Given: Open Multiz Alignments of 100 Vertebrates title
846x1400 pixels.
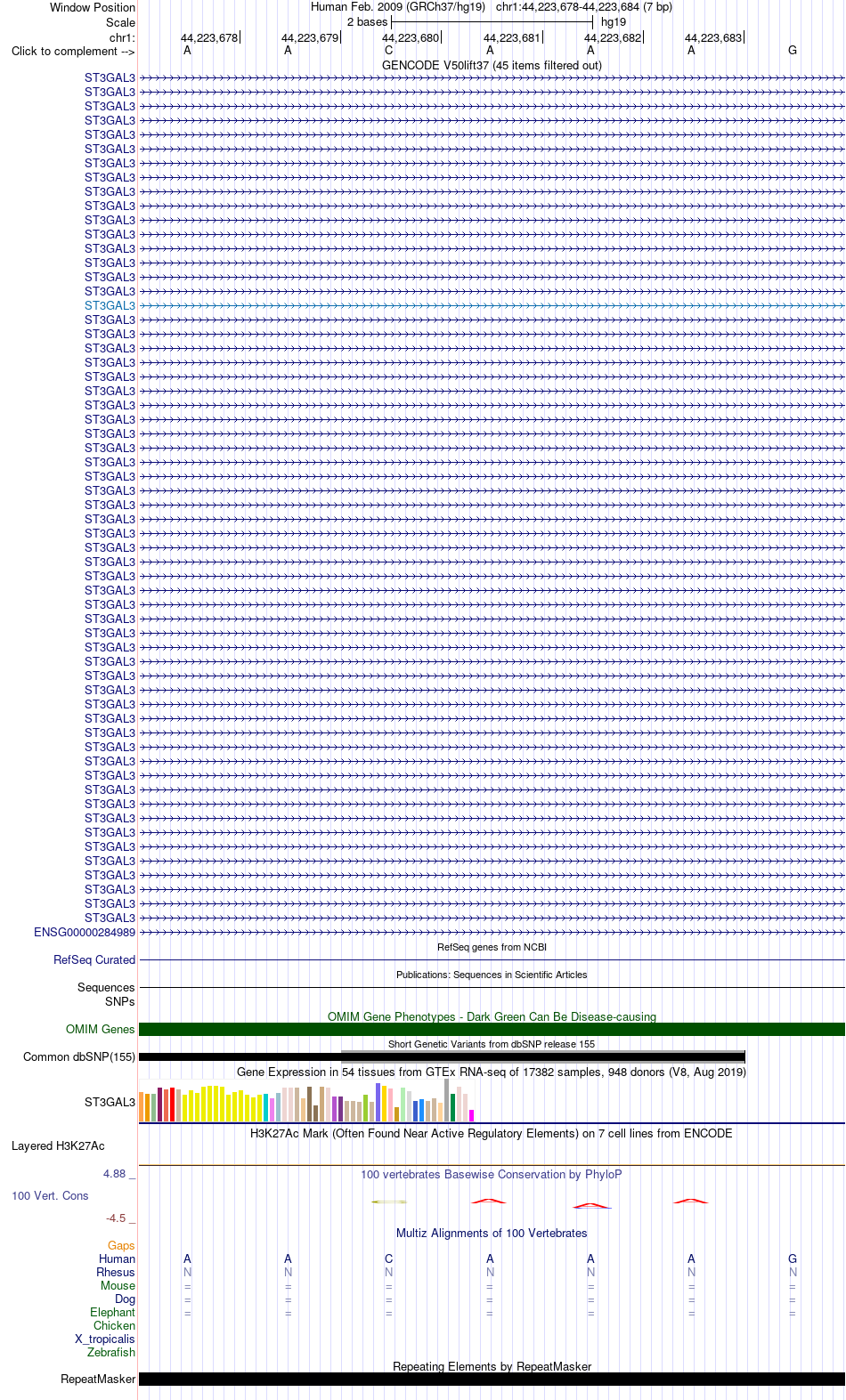Looking at the screenshot, I should [492, 1233].
